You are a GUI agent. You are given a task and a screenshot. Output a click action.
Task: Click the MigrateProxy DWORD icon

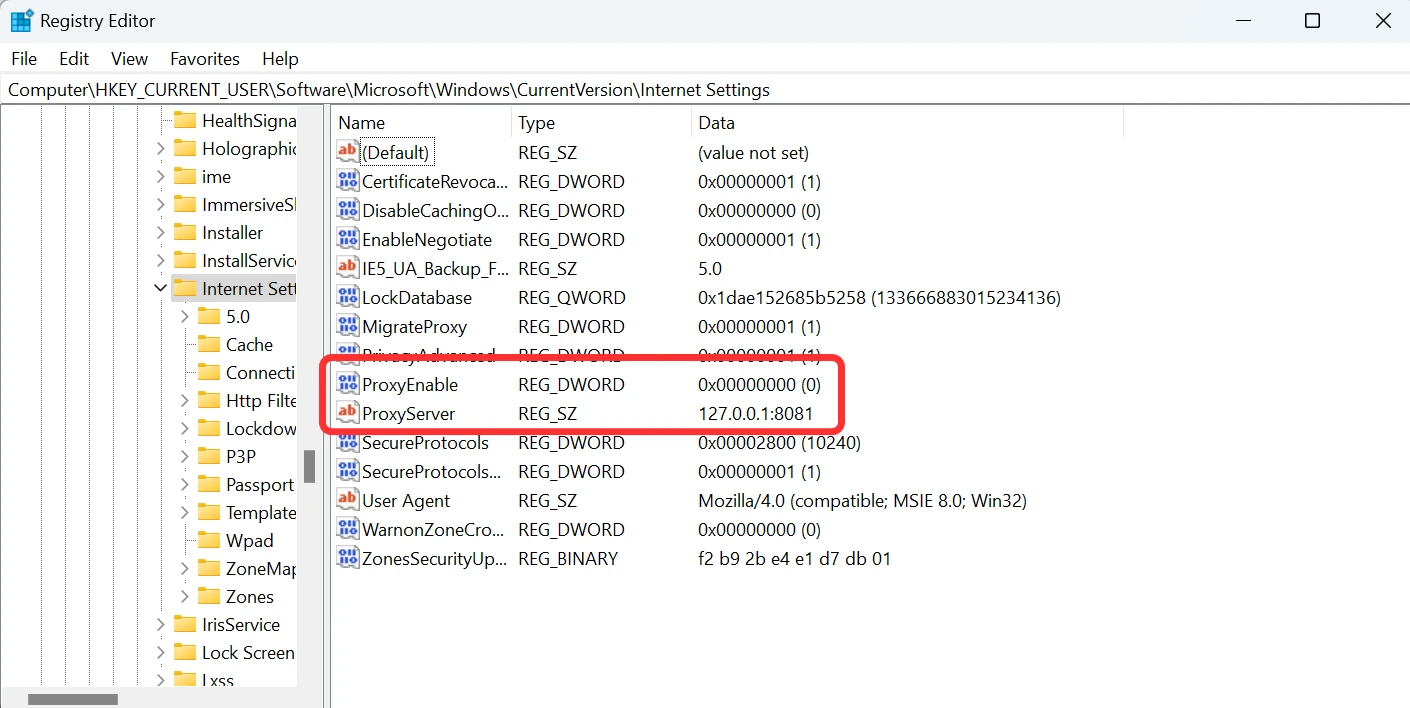click(x=347, y=327)
